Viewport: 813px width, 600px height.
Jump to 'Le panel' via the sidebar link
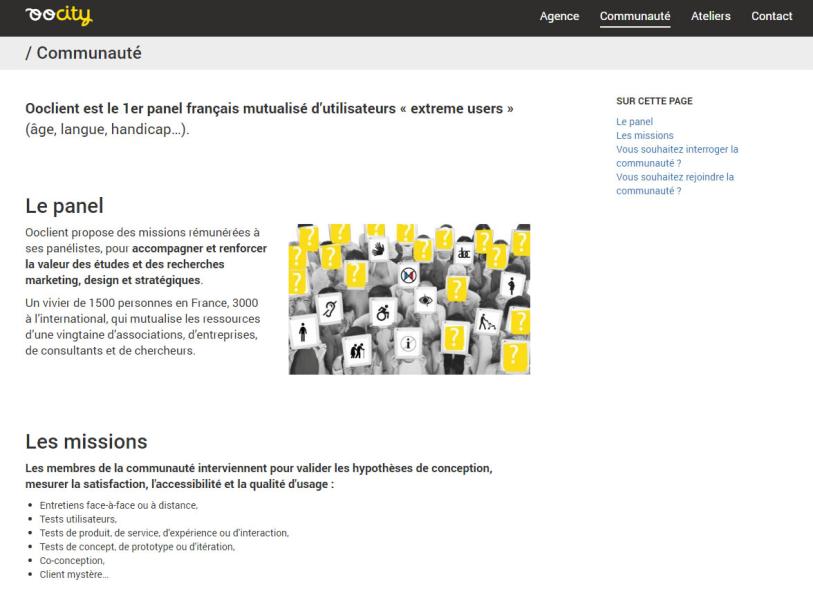pyautogui.click(x=634, y=121)
